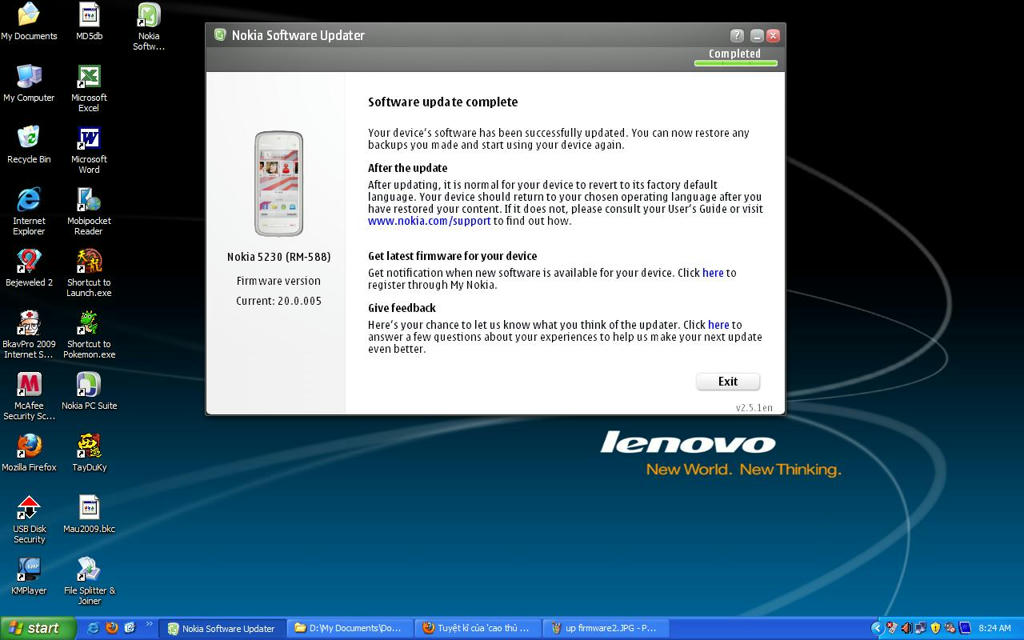Close the Nokia Software Updater window
Image resolution: width=1024 pixels, height=640 pixels.
[773, 35]
